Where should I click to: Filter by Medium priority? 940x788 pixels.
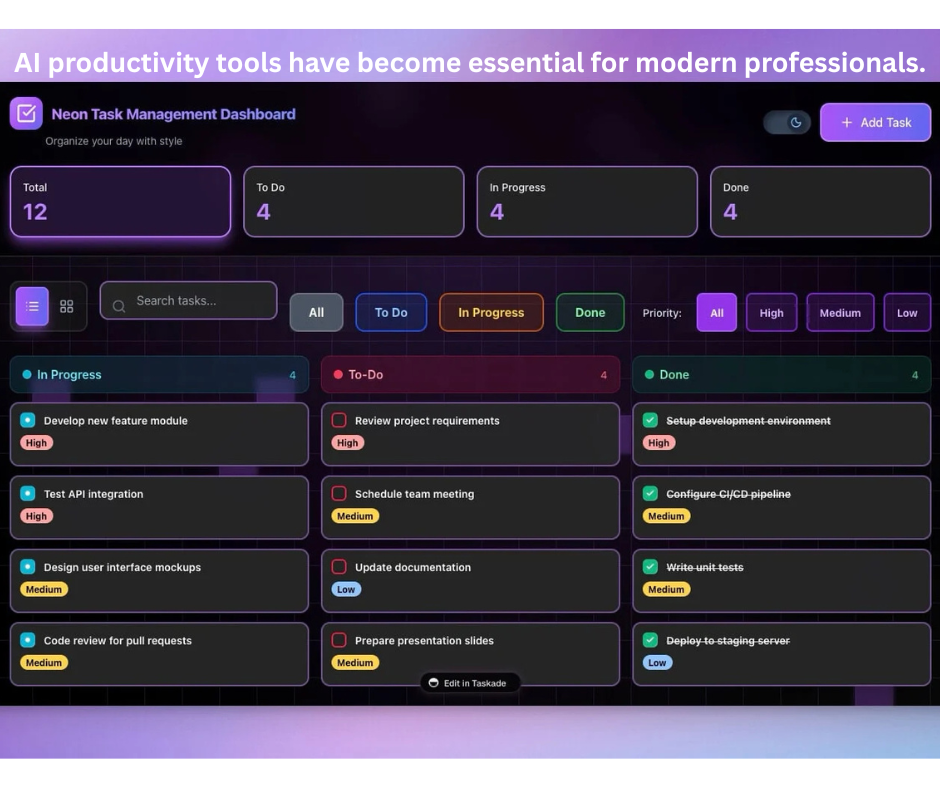[840, 312]
